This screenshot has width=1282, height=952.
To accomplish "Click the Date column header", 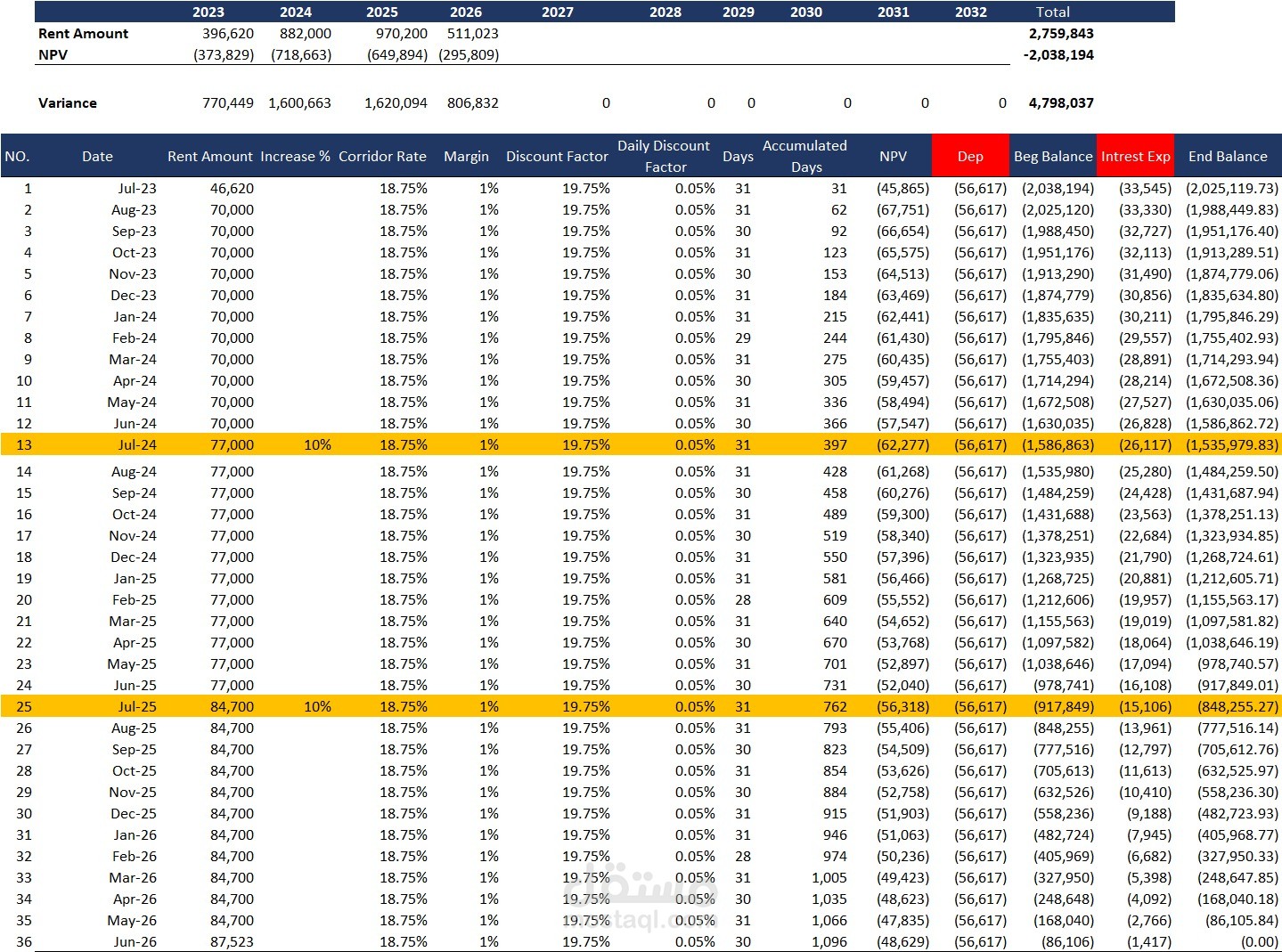I will pos(97,156).
